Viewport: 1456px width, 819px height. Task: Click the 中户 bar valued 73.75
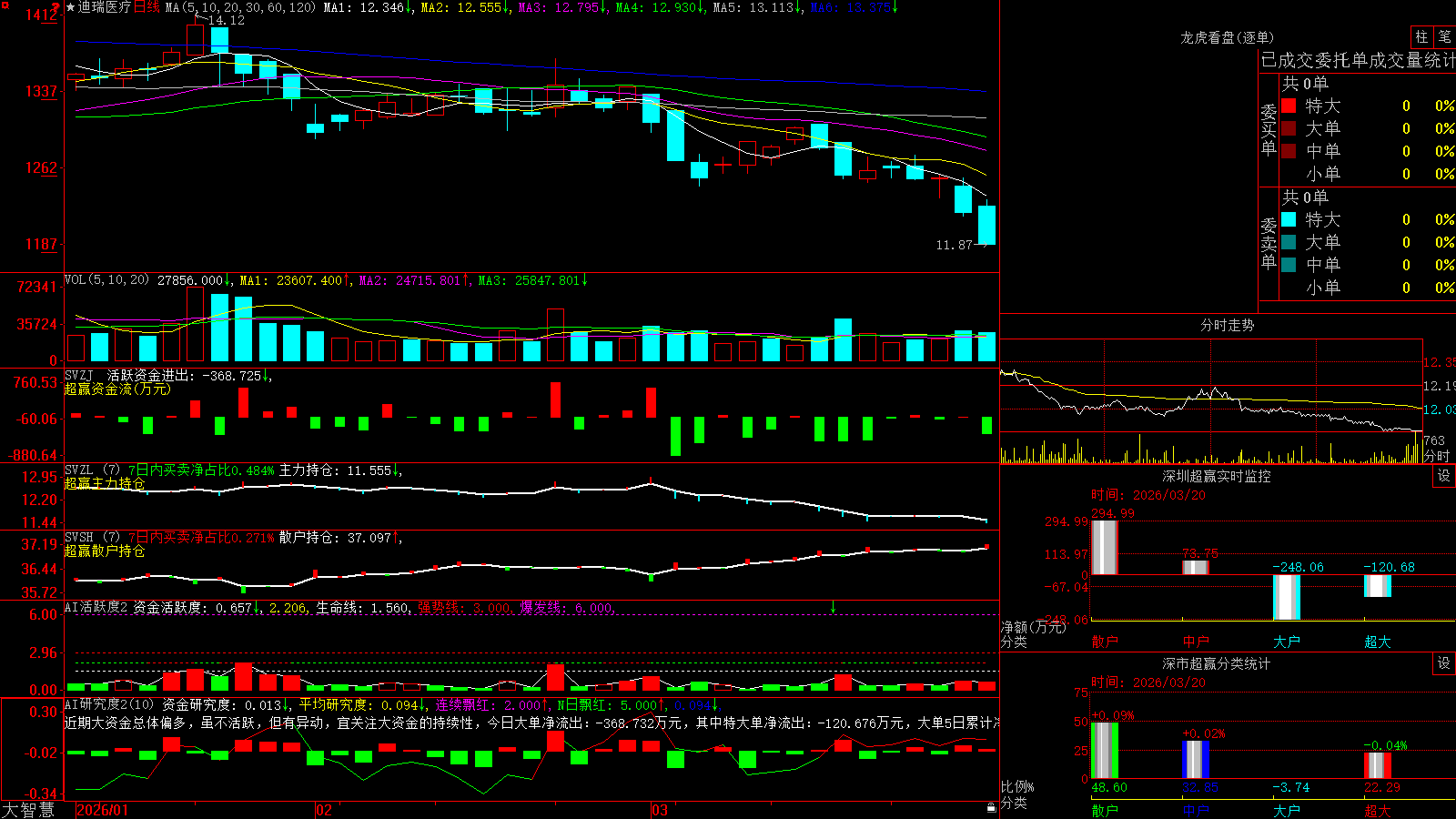point(1196,567)
